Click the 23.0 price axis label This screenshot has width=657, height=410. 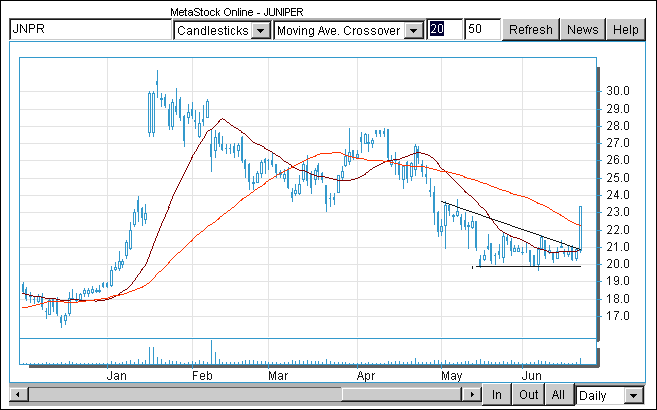pyautogui.click(x=618, y=212)
